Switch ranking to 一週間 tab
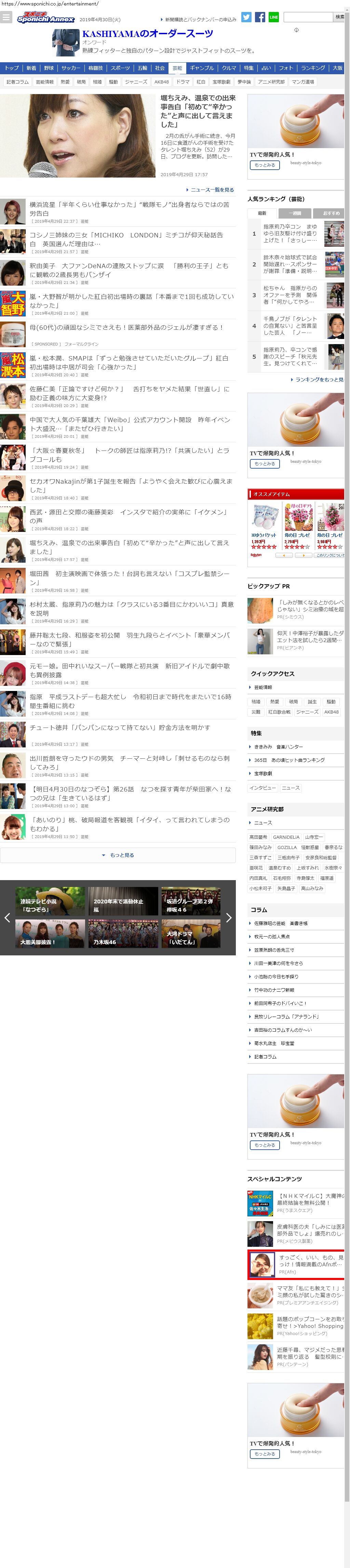Viewport: 350px width, 1568px height. 295,213
